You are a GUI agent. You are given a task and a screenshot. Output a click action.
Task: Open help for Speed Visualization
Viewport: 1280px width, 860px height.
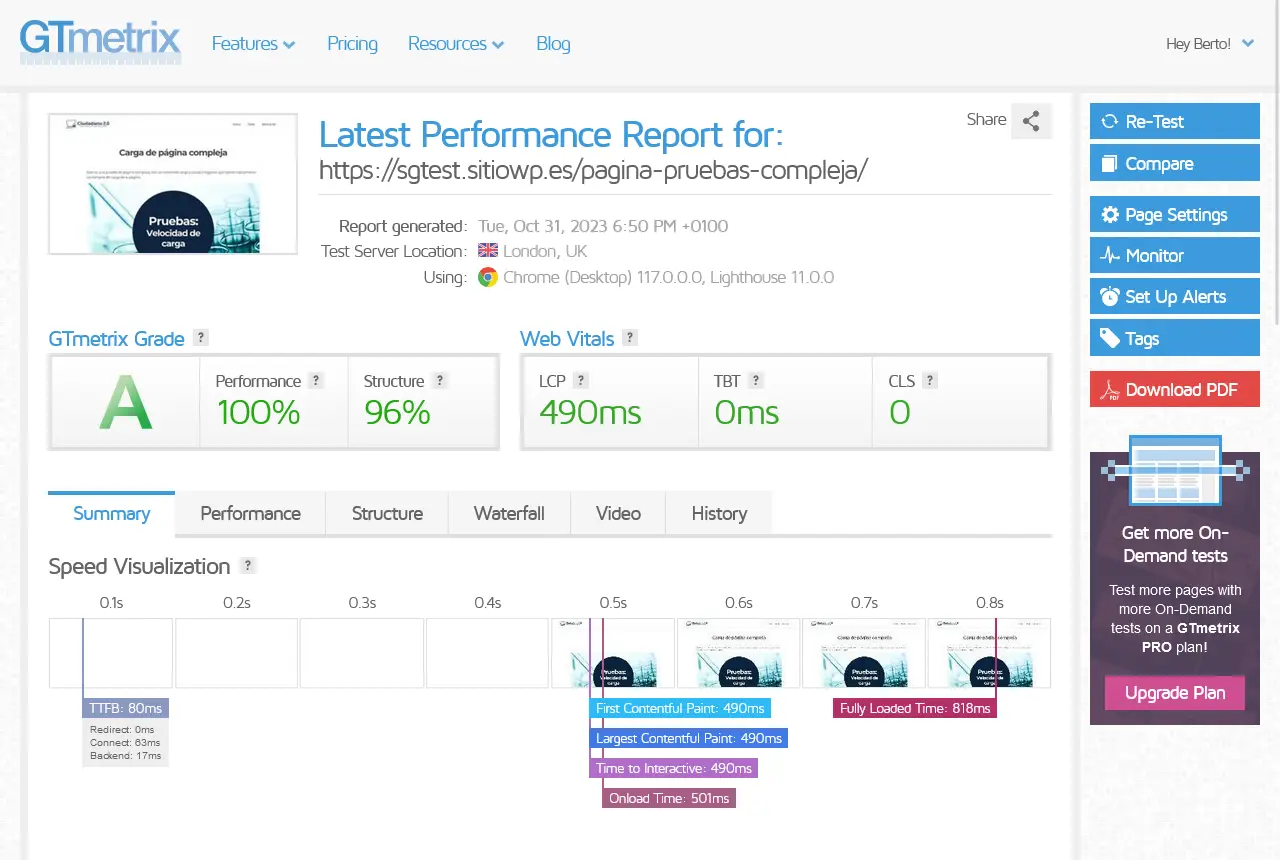(248, 565)
